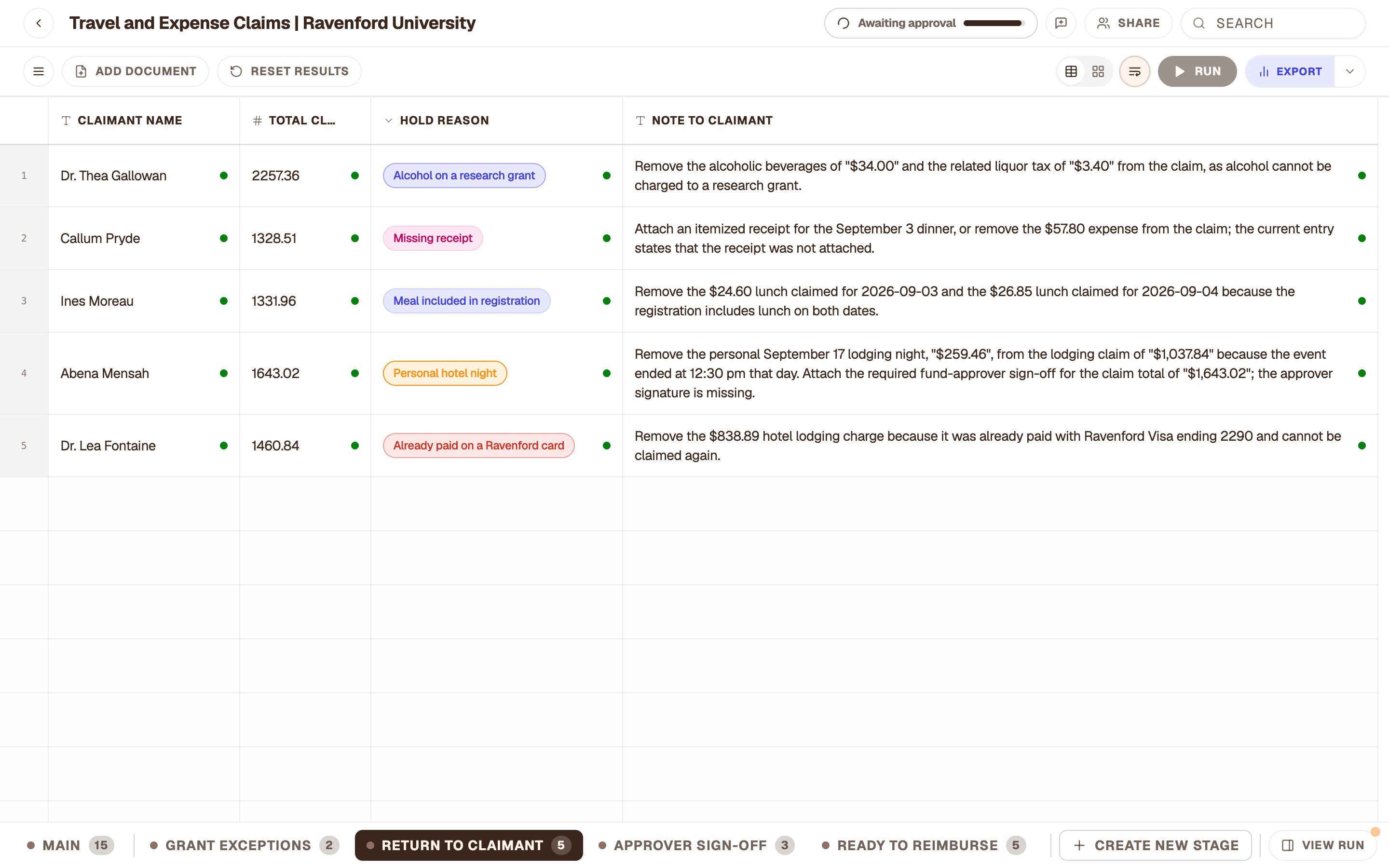Image resolution: width=1389 pixels, height=868 pixels.
Task: Go back using the left chevron button
Action: [39, 23]
